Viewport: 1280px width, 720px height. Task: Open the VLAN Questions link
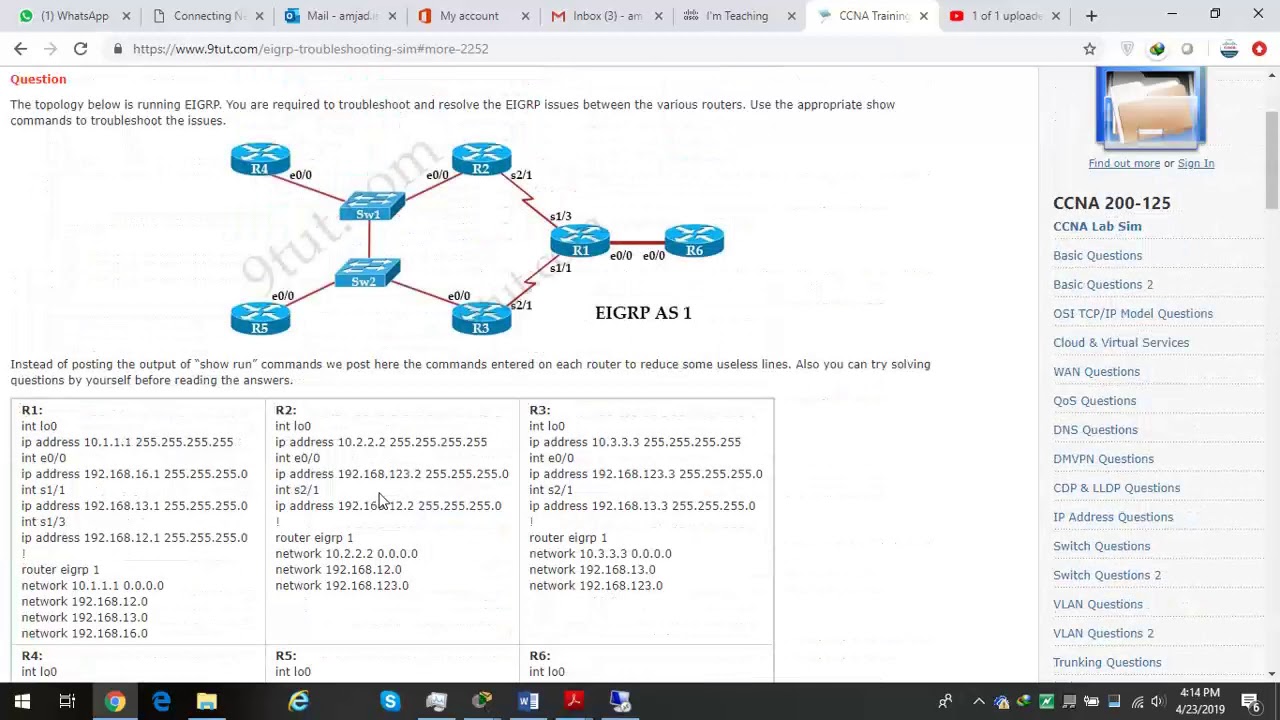pos(1097,603)
